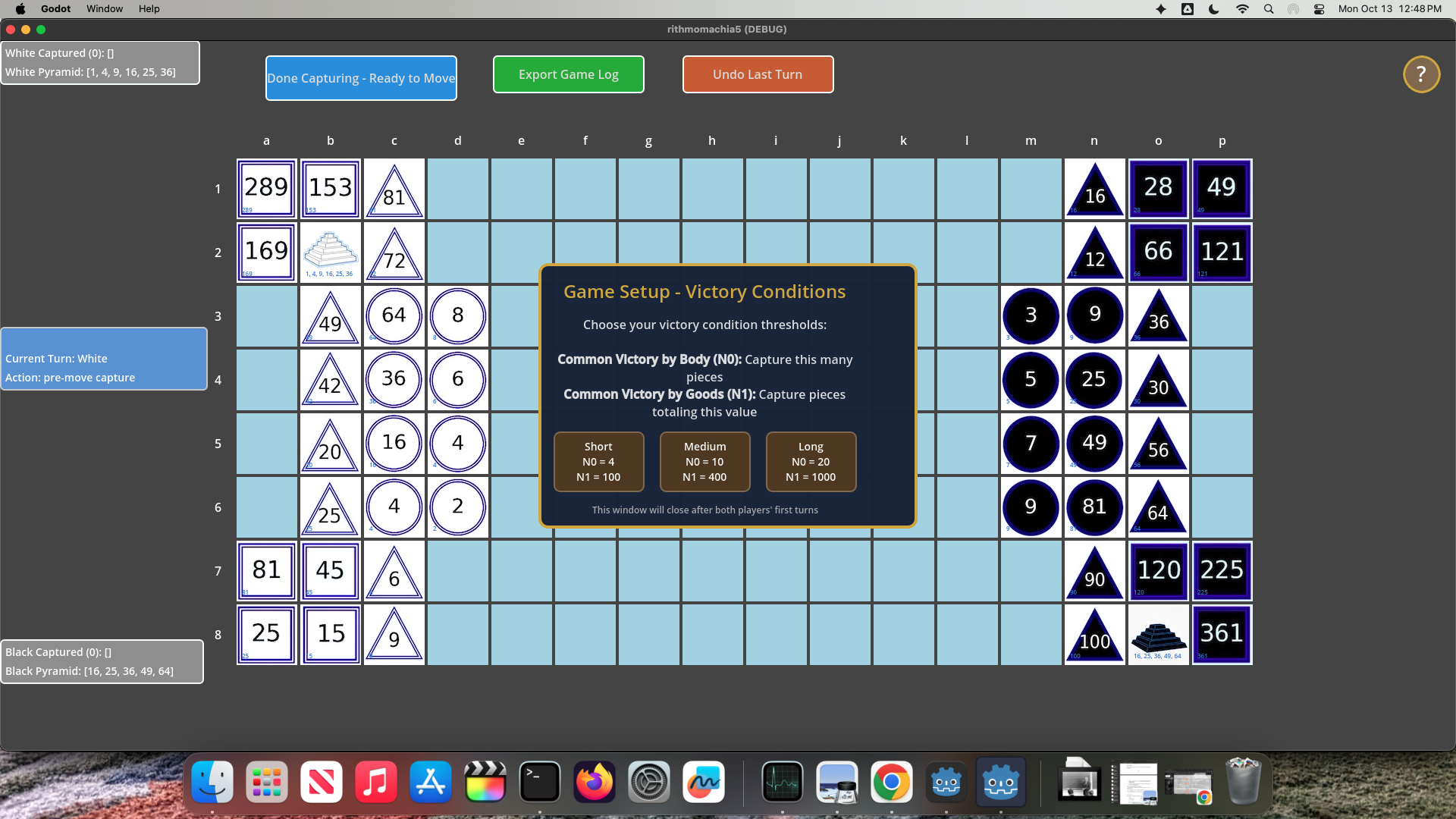Open Control Center in the menu bar
1456x819 pixels.
coord(1319,9)
